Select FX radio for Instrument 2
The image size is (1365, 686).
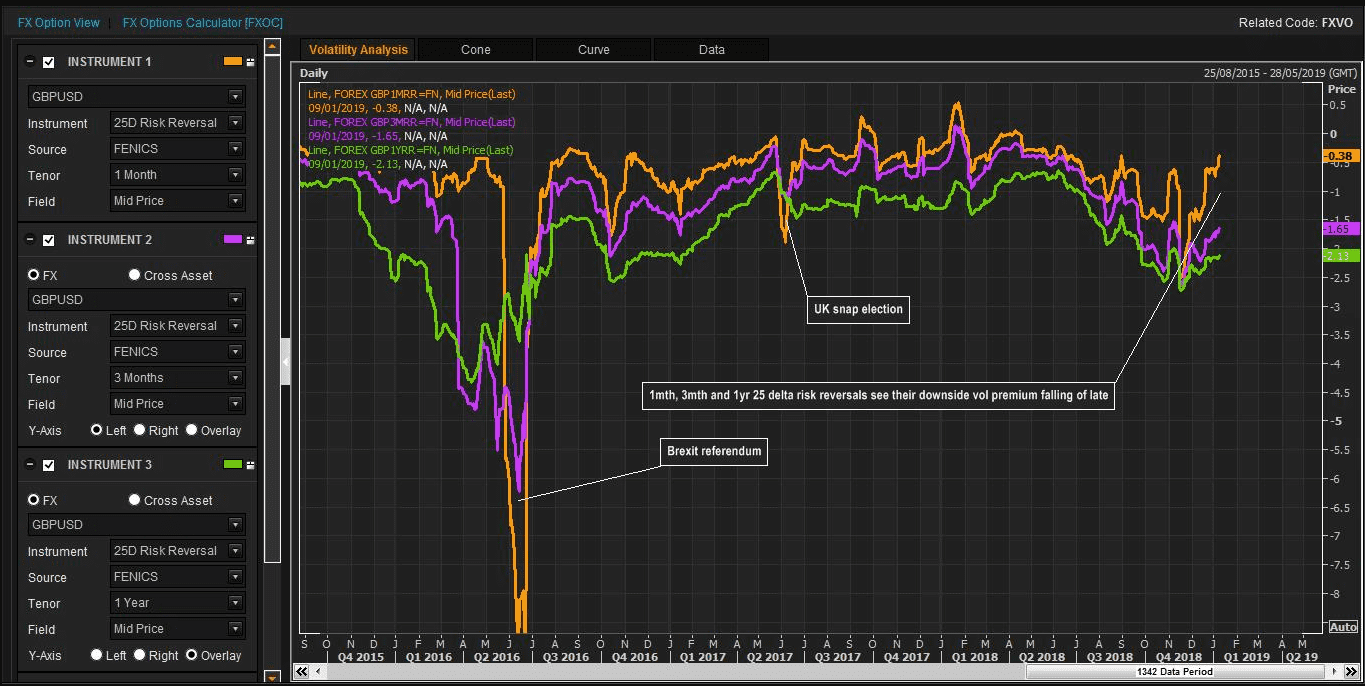click(34, 275)
